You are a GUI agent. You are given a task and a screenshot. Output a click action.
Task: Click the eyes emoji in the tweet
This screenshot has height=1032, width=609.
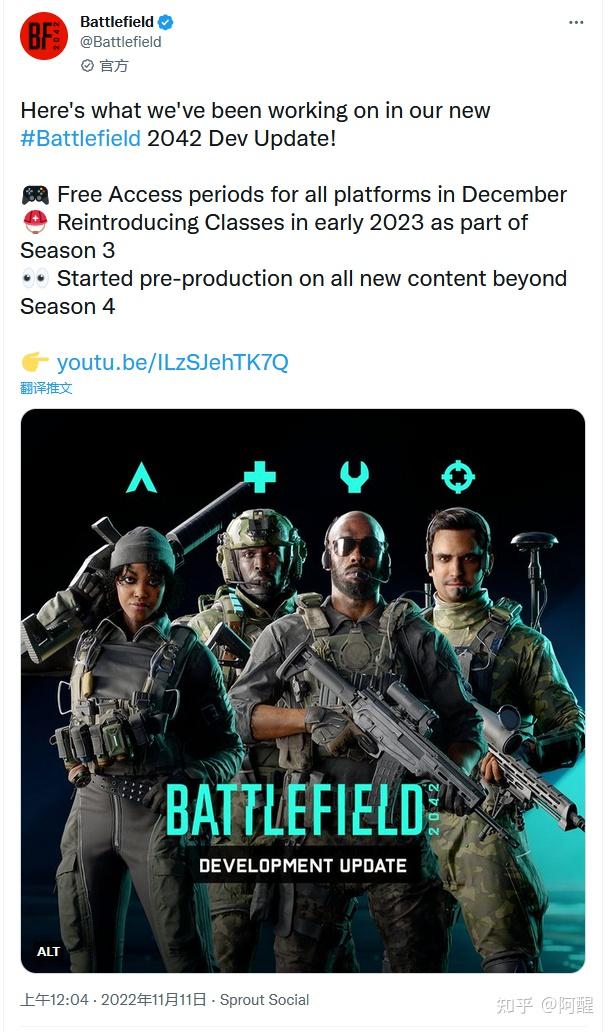(x=35, y=278)
